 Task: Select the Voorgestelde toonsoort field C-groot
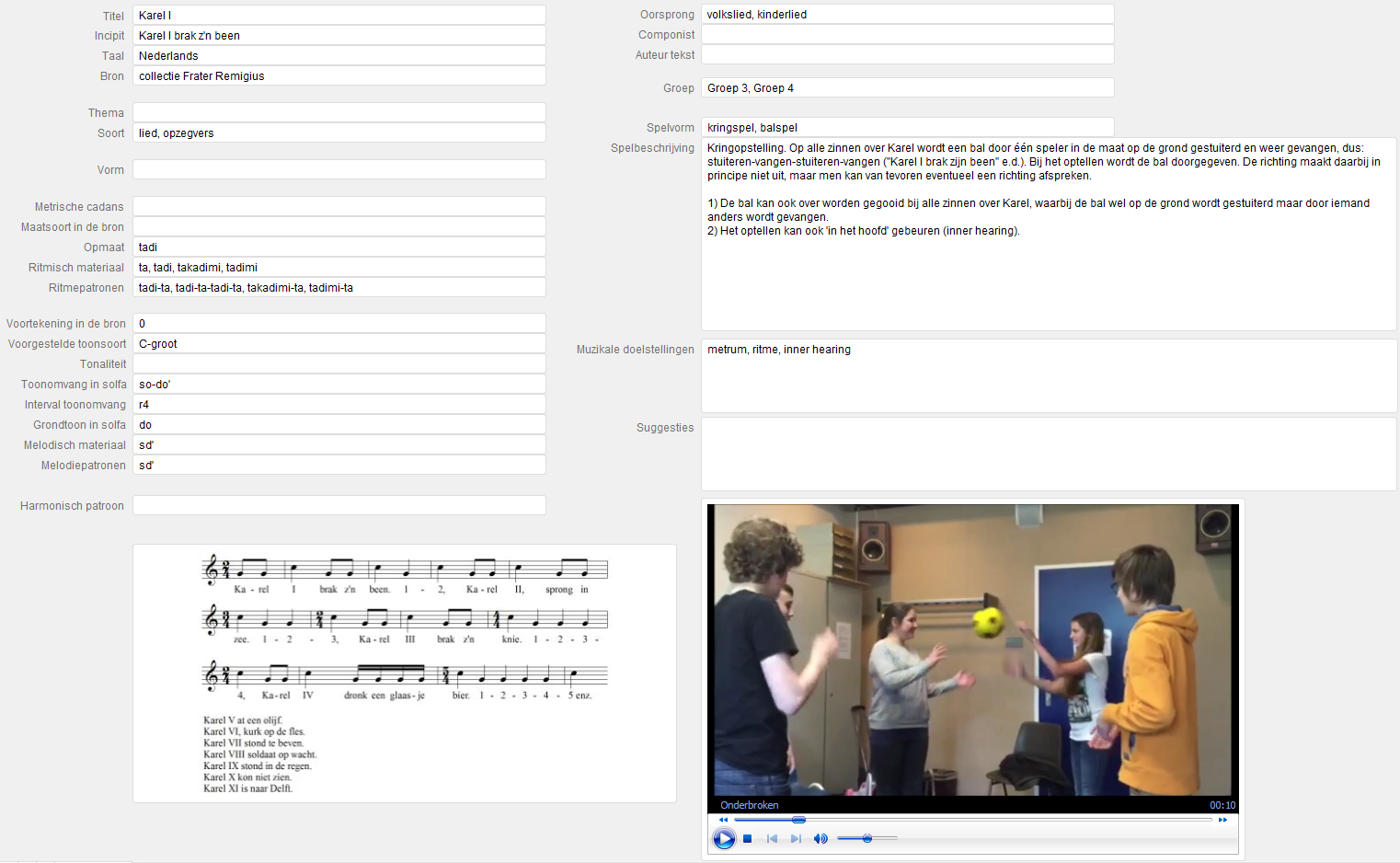[339, 344]
